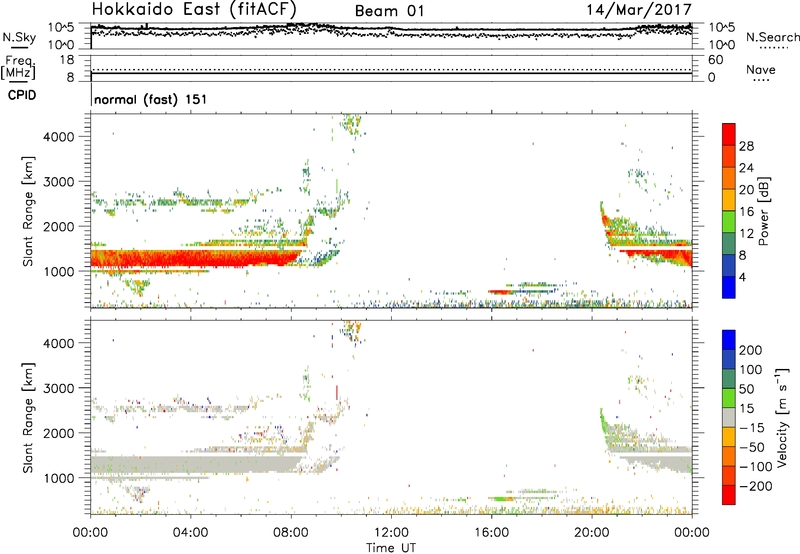
Task: Click the '04:00' time tick label
Action: pyautogui.click(x=191, y=533)
